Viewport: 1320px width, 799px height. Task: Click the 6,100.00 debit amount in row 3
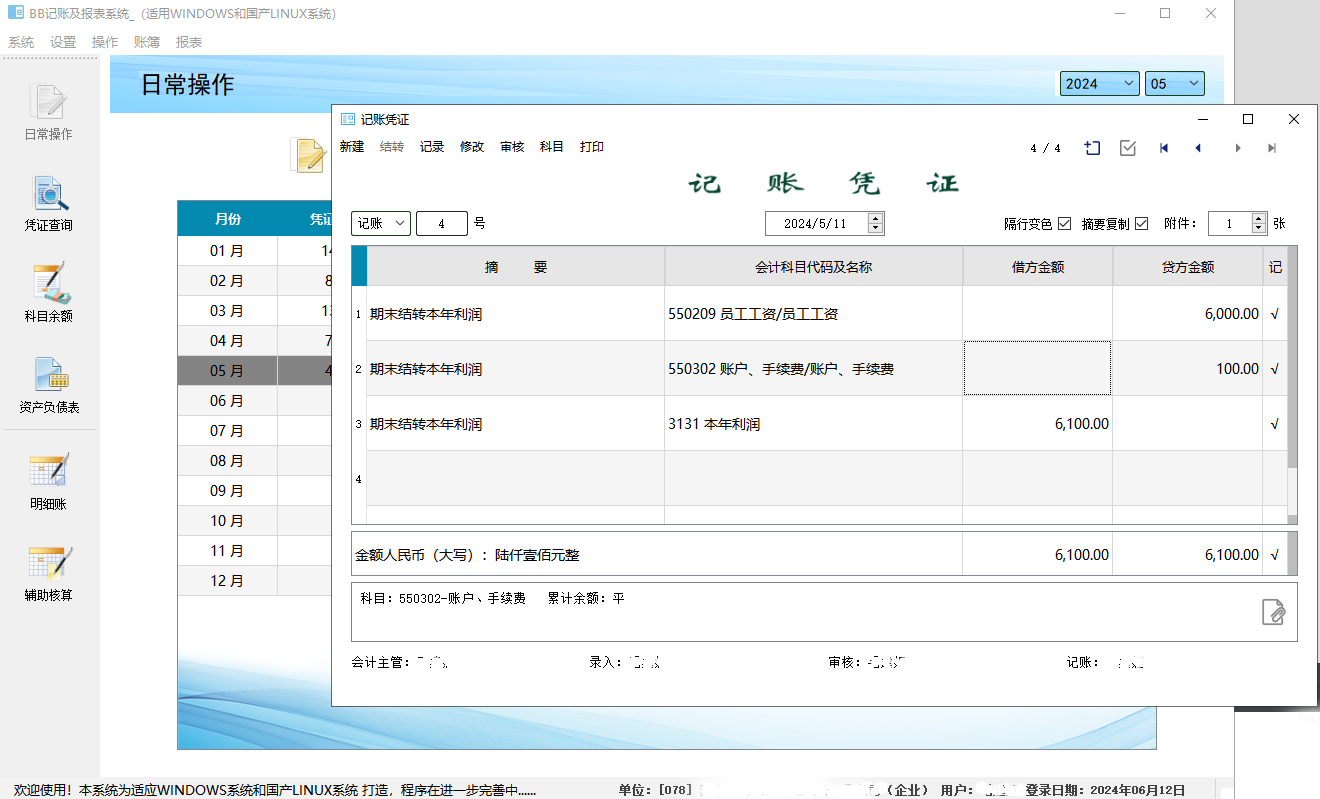click(x=1038, y=424)
